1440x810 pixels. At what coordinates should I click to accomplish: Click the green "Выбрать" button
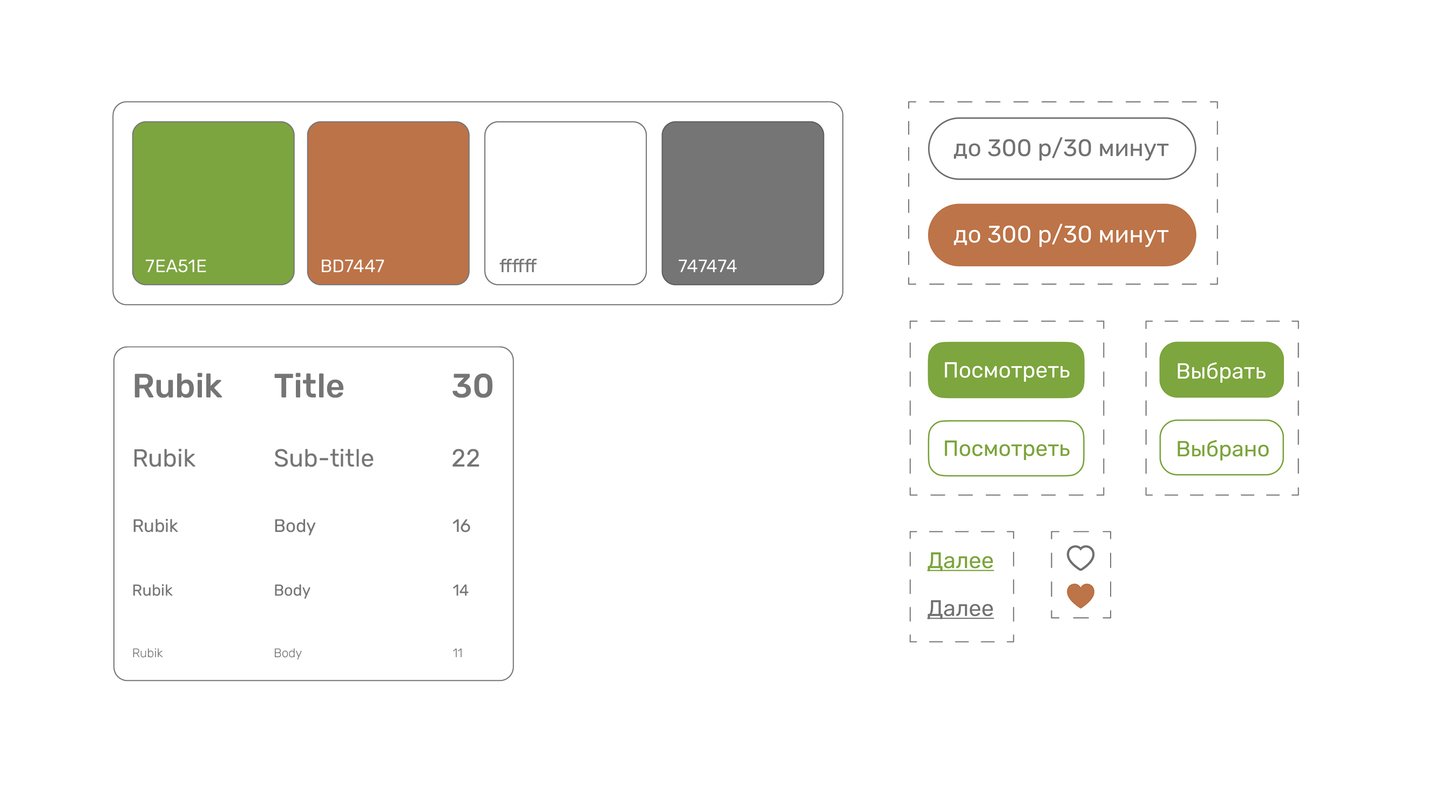pos(1221,371)
